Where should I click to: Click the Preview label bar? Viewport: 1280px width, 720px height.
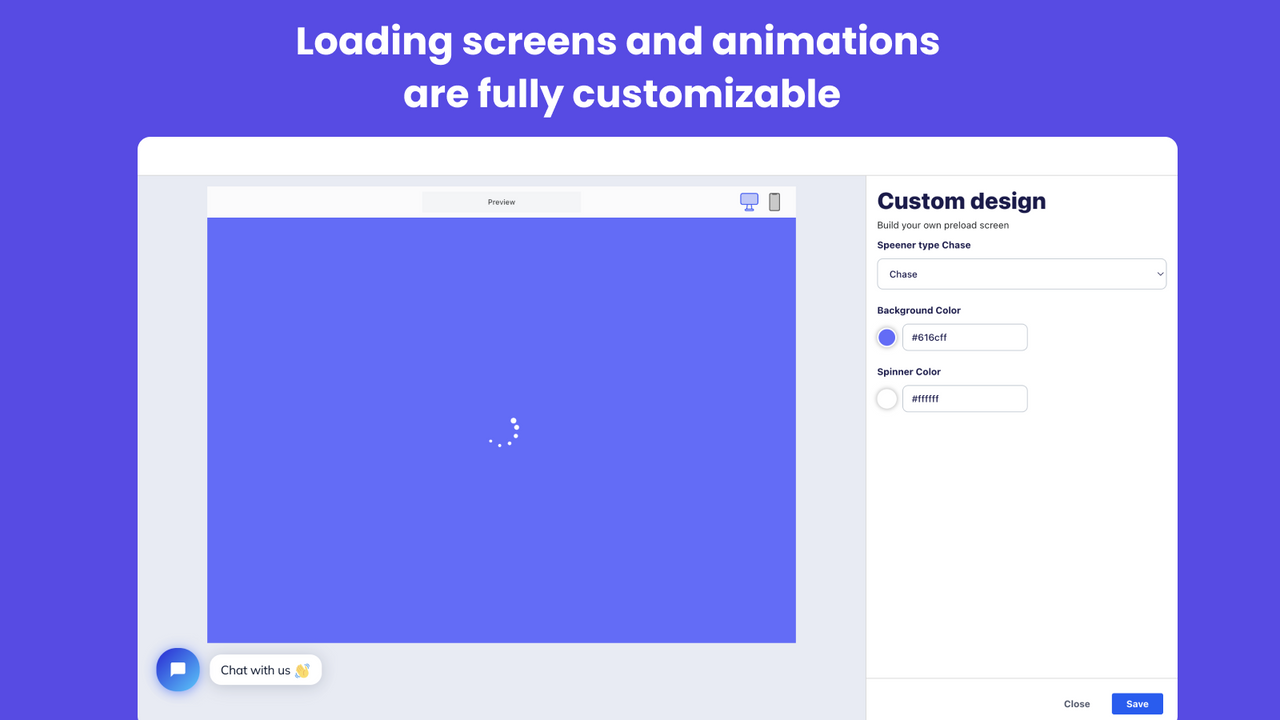pyautogui.click(x=501, y=202)
